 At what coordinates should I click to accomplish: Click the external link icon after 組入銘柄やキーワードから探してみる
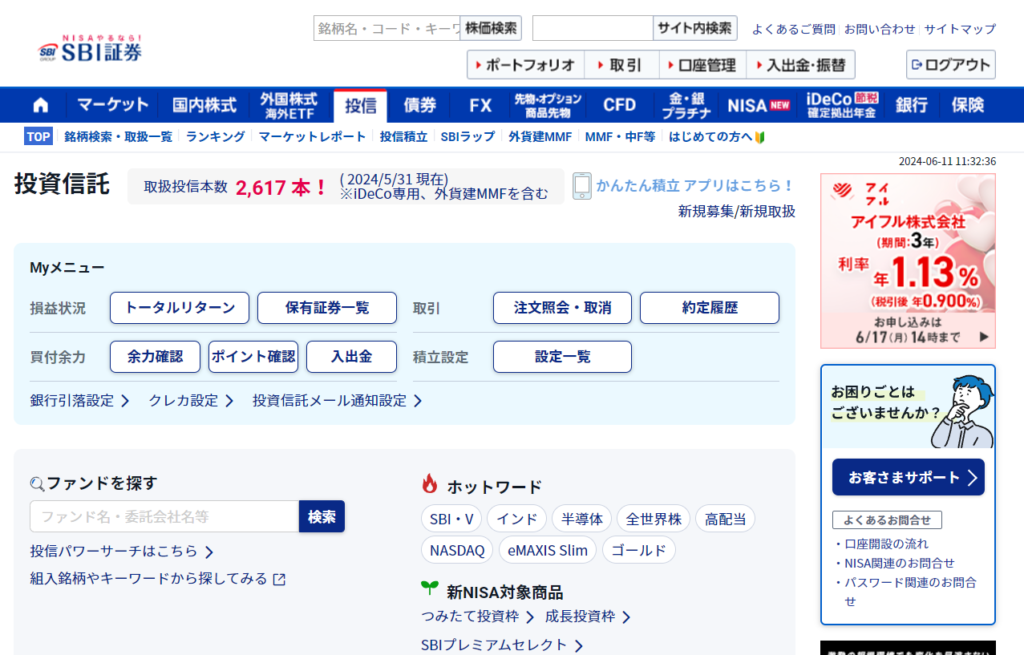(x=279, y=579)
